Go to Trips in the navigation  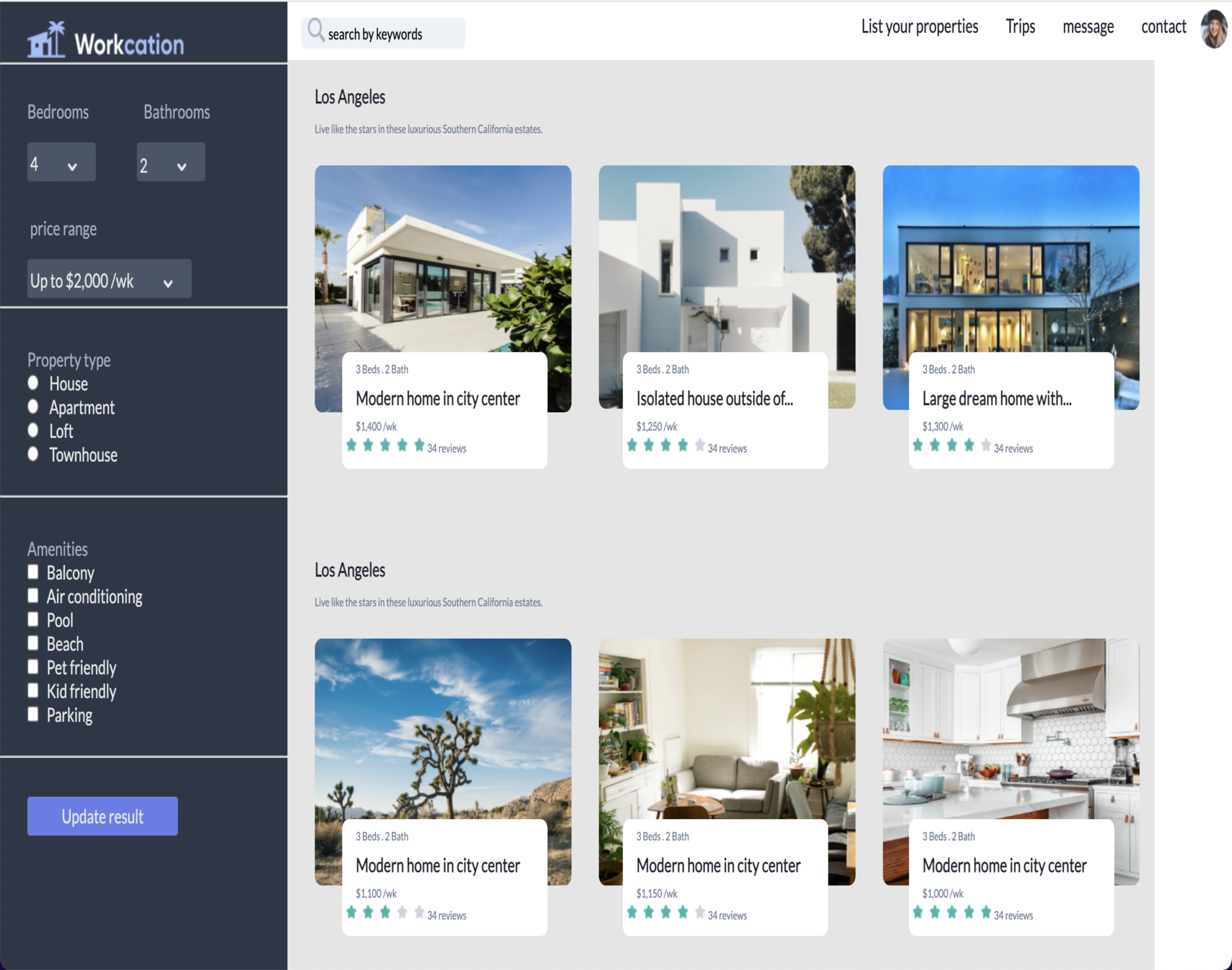[1020, 27]
